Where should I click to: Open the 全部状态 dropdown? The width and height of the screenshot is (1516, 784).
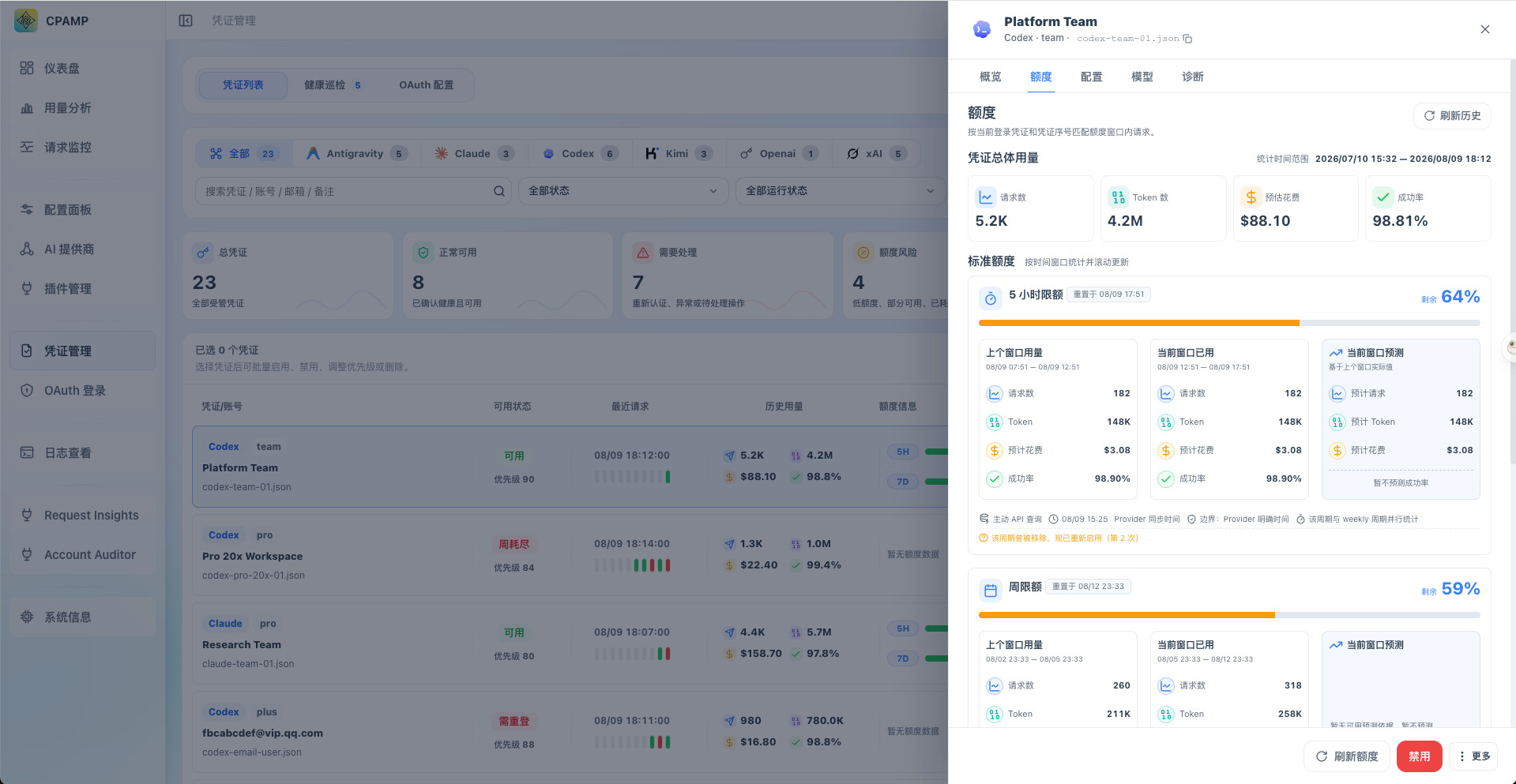coord(623,191)
